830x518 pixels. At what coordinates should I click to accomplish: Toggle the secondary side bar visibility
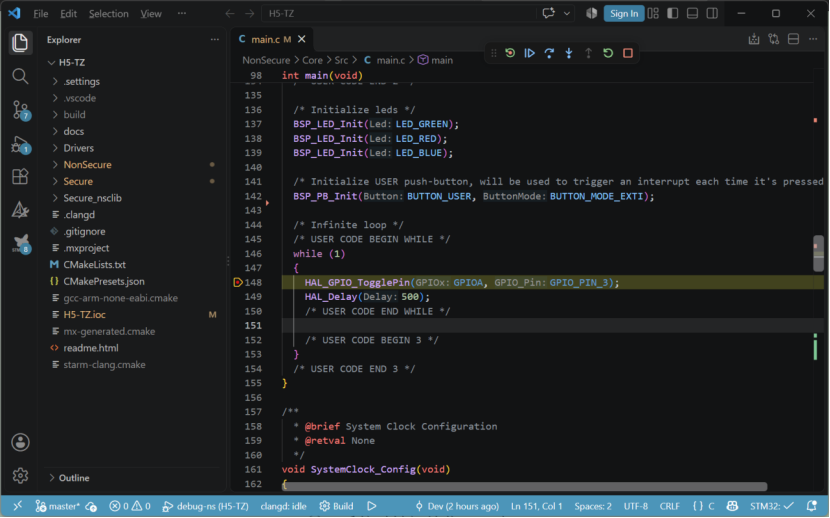712,13
